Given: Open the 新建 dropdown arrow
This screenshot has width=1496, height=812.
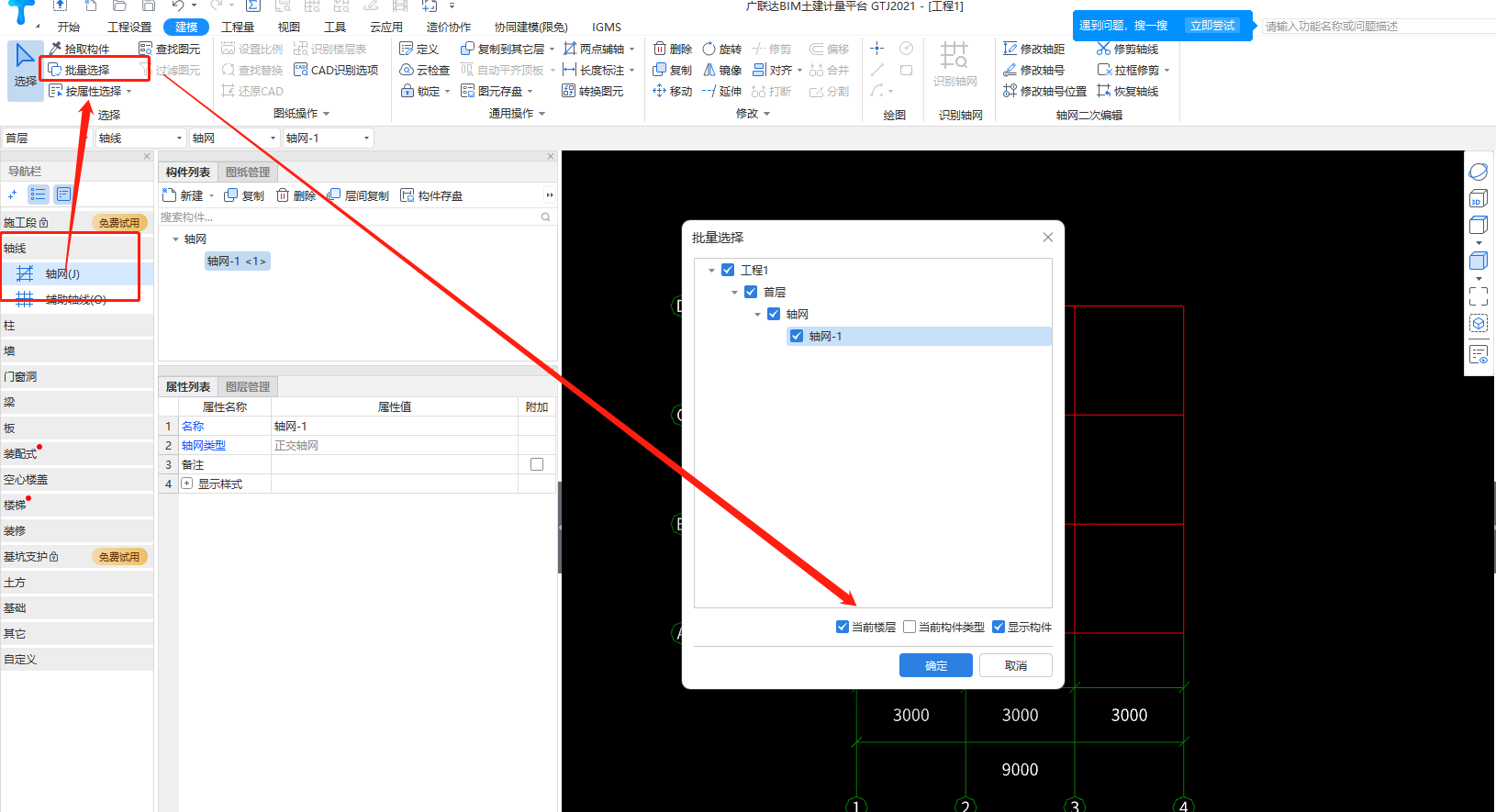Looking at the screenshot, I should point(211,195).
